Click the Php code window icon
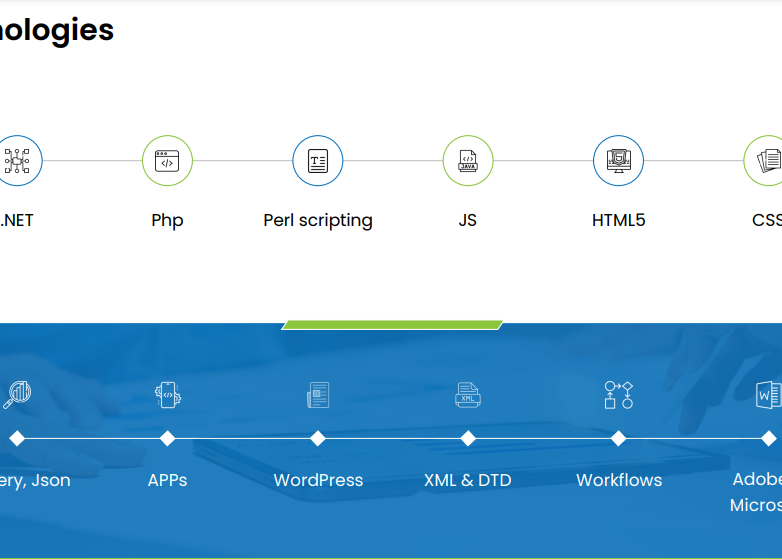The image size is (782, 559). click(x=167, y=161)
